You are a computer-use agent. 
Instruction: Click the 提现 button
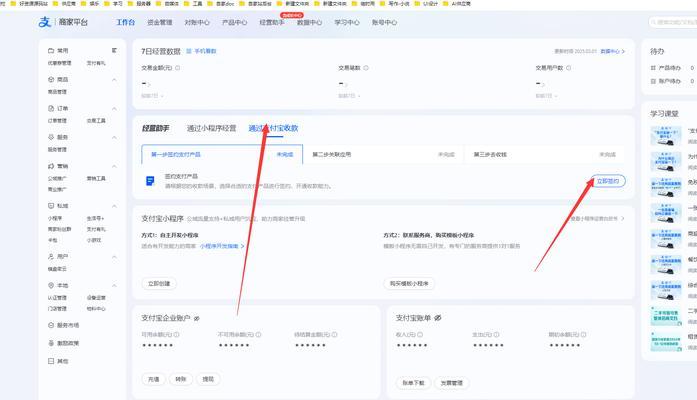[x=208, y=379]
